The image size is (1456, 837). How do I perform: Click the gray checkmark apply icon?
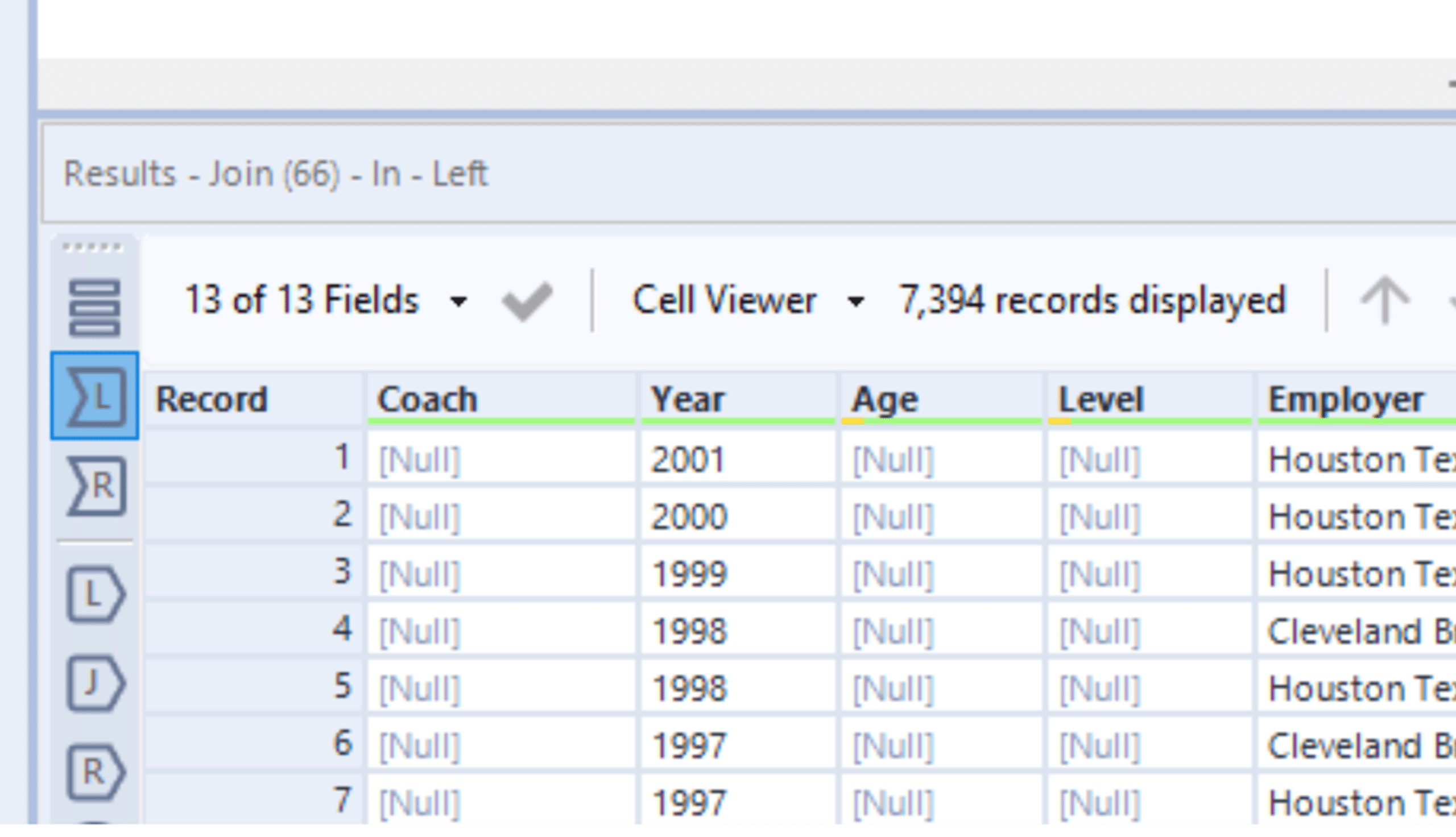coord(527,301)
